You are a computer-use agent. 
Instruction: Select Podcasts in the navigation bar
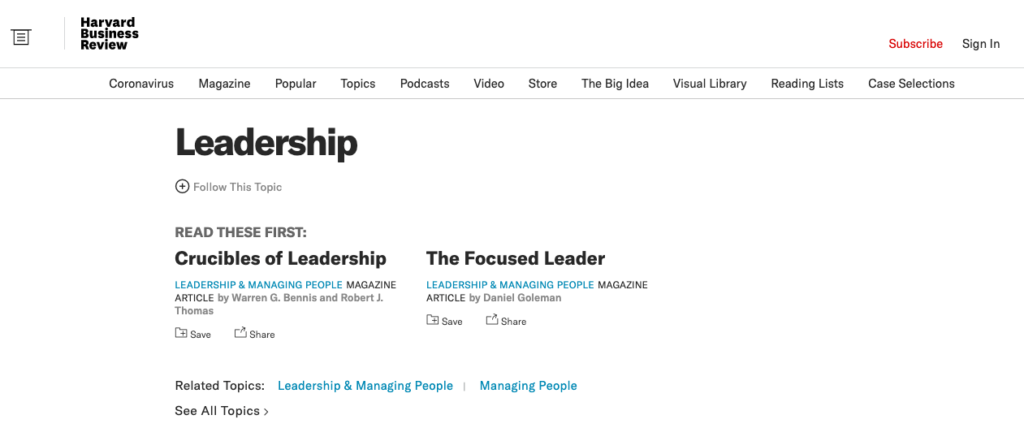(424, 84)
